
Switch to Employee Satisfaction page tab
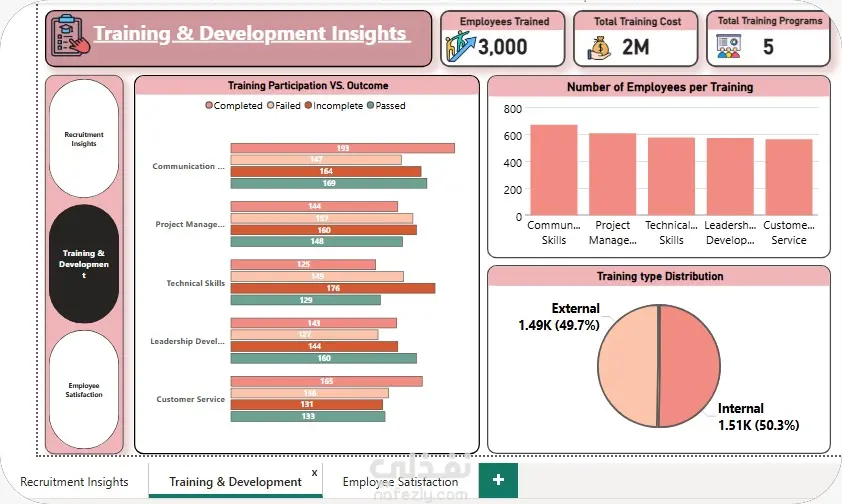pyautogui.click(x=400, y=482)
